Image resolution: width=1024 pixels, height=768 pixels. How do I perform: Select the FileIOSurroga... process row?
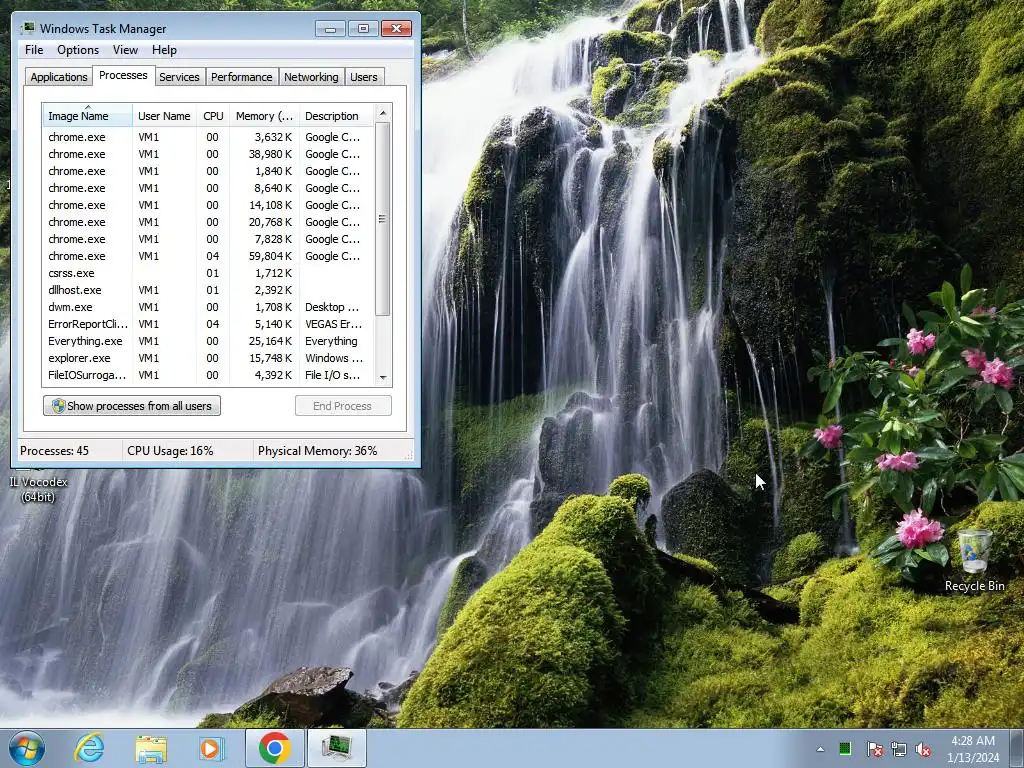coord(208,375)
